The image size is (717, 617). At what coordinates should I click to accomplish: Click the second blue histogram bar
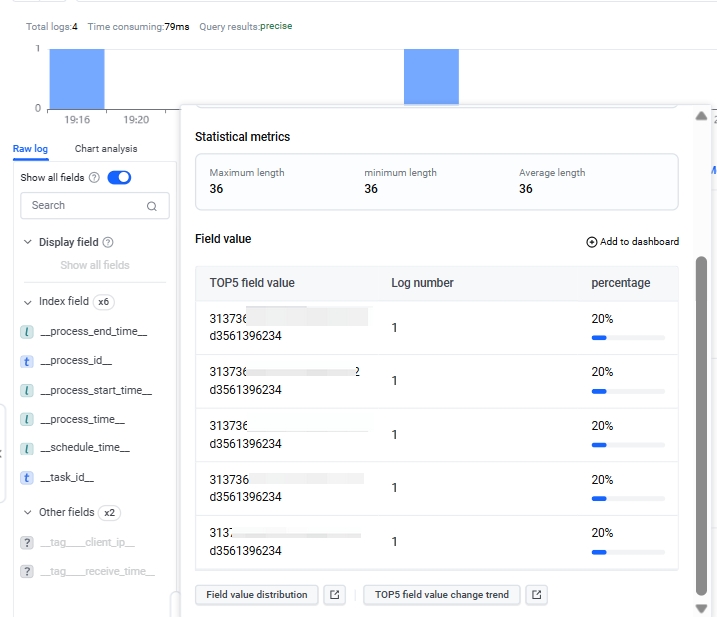click(x=431, y=76)
